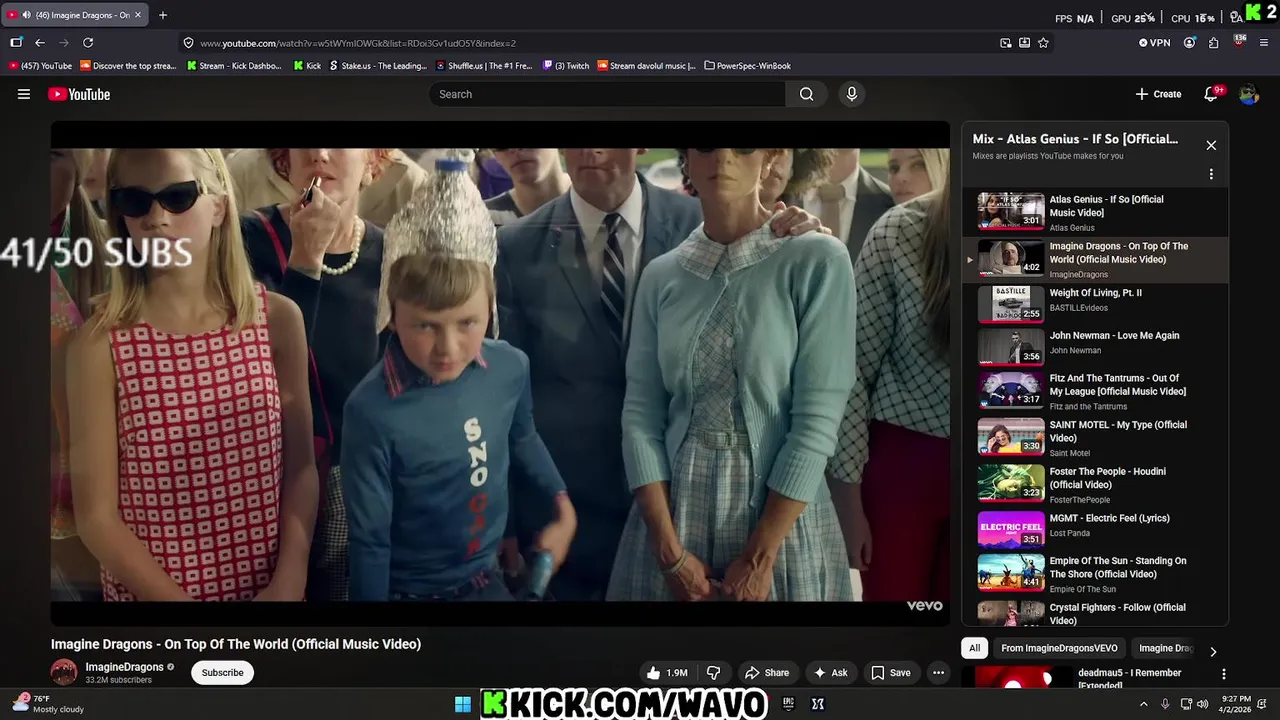Play SAINT MOTEL - My Type
1280x720 pixels.
click(1095, 438)
